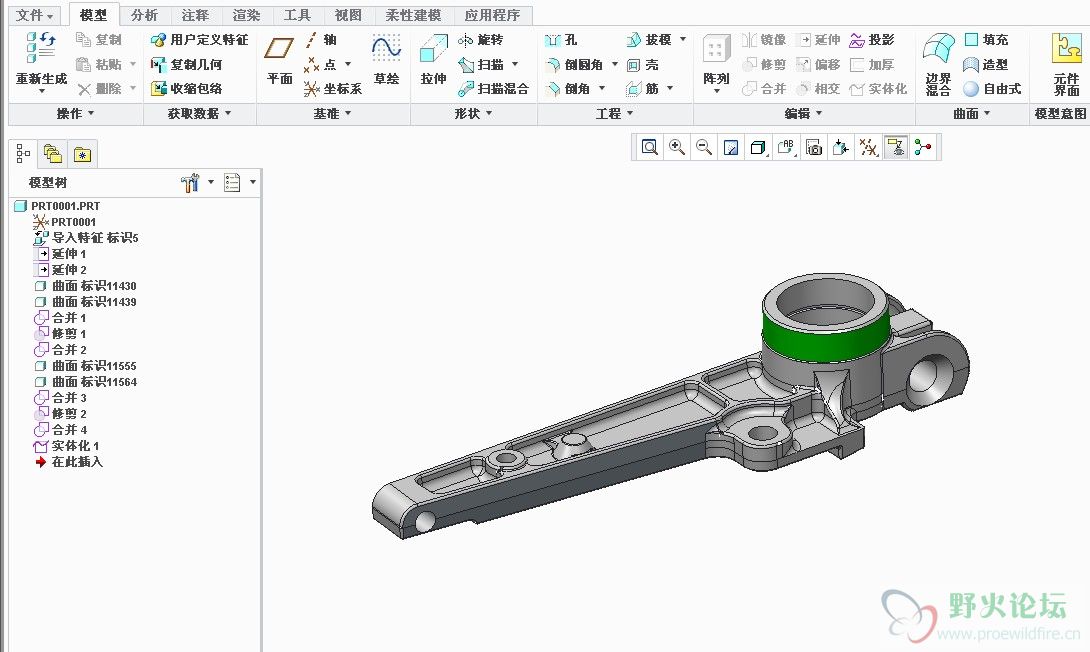Open the view manager camera icon
This screenshot has width=1090, height=652.
click(x=813, y=147)
